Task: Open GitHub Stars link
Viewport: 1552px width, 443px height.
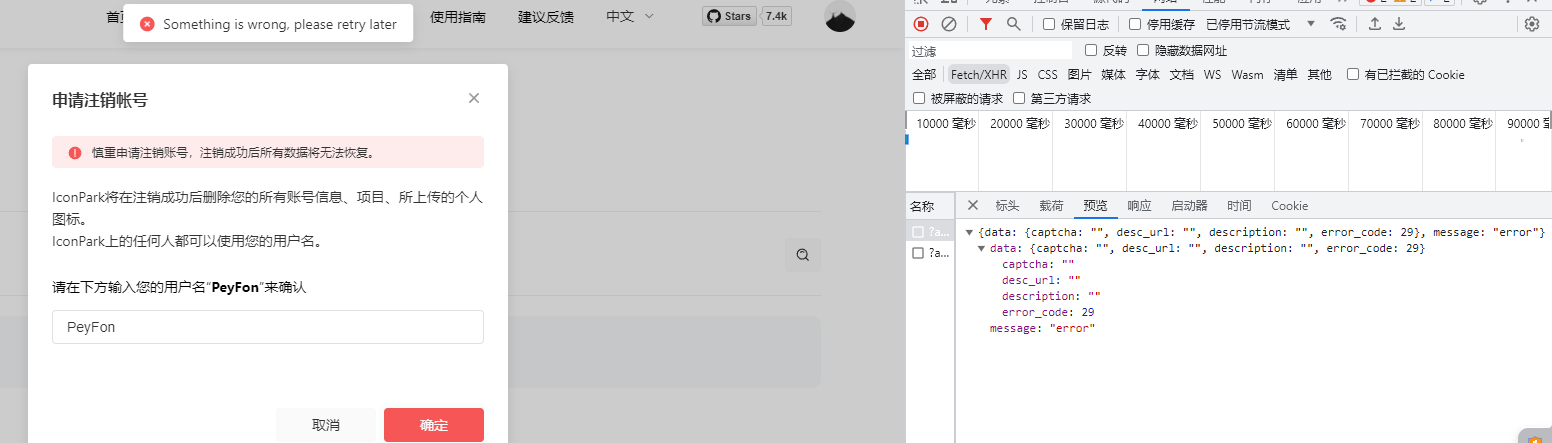Action: pyautogui.click(x=728, y=16)
